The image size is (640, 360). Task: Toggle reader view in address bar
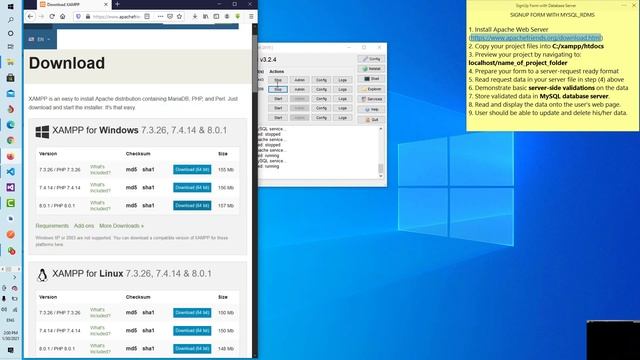point(147,16)
